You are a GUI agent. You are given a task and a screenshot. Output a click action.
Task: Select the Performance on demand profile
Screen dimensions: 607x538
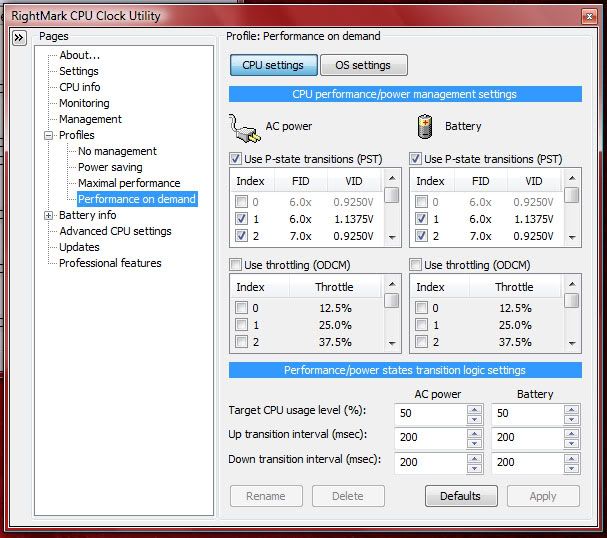137,199
